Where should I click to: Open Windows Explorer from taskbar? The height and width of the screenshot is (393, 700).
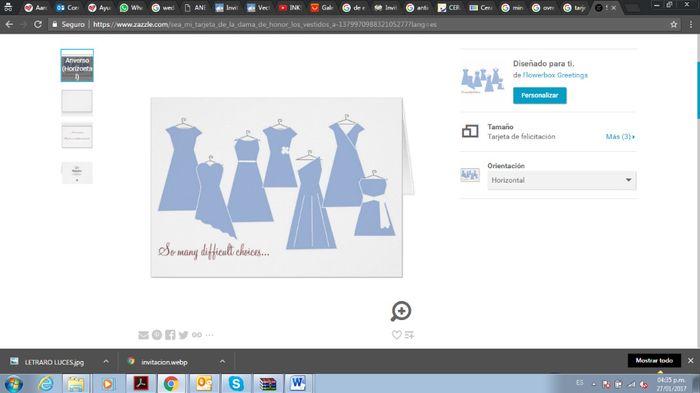(76, 384)
